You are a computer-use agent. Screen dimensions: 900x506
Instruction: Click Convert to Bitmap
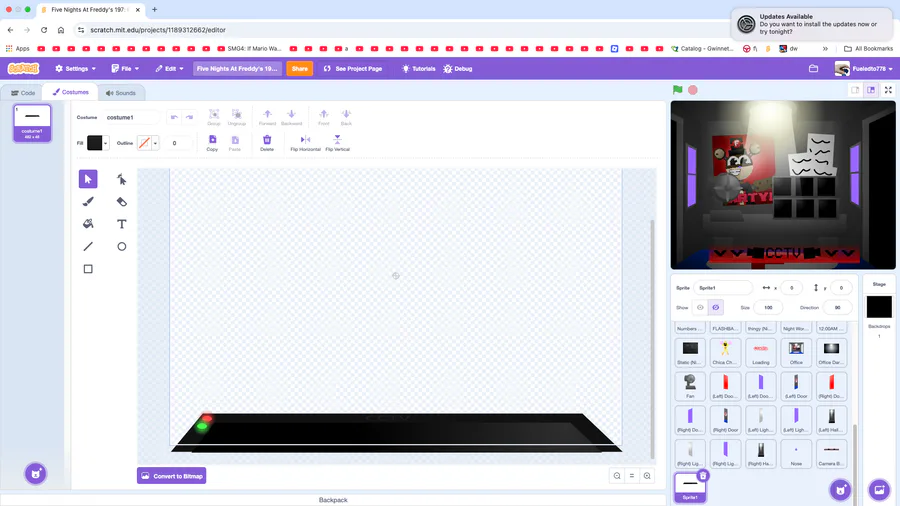click(172, 476)
